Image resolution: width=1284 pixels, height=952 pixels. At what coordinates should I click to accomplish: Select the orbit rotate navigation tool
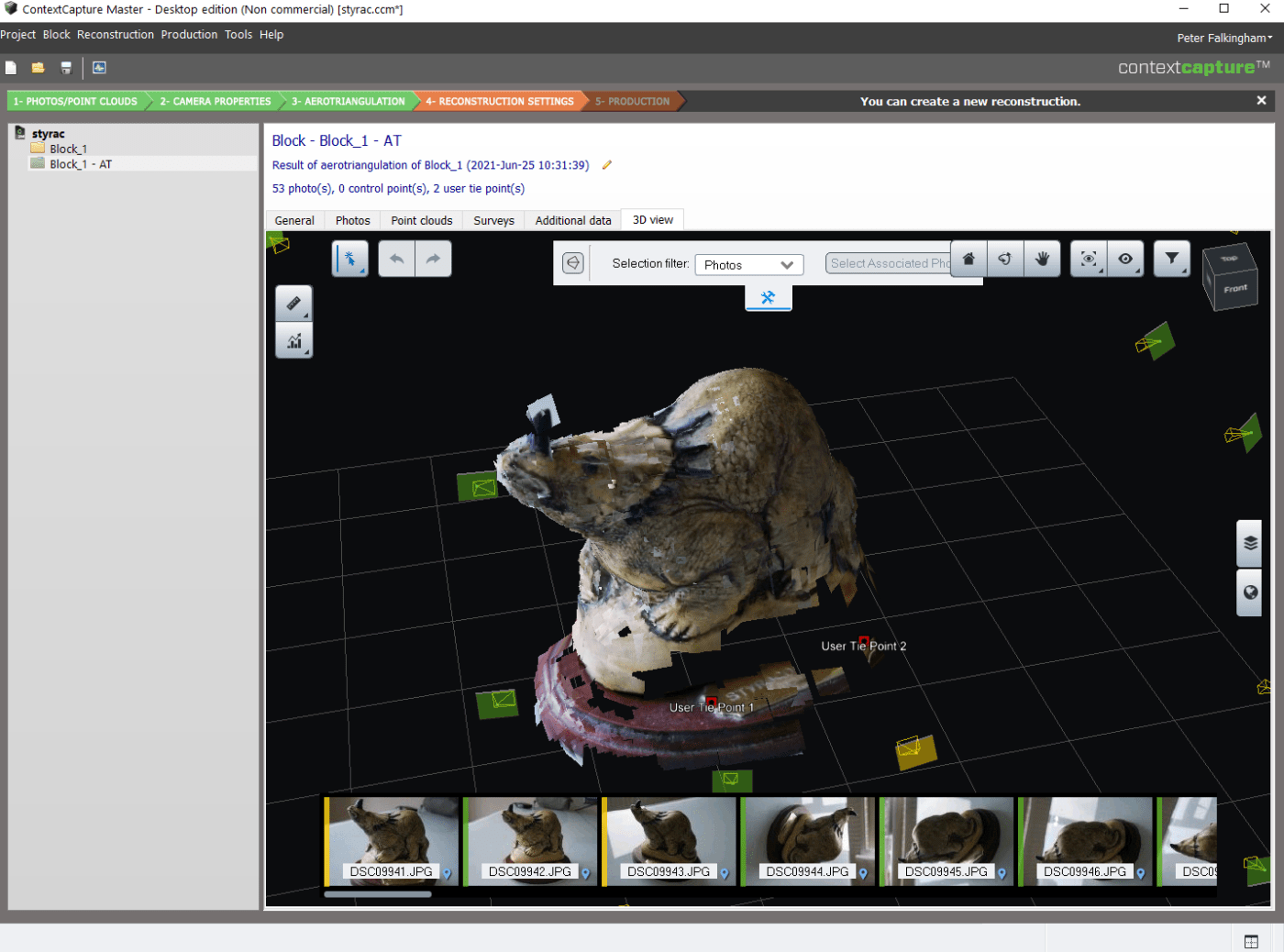tap(1005, 260)
